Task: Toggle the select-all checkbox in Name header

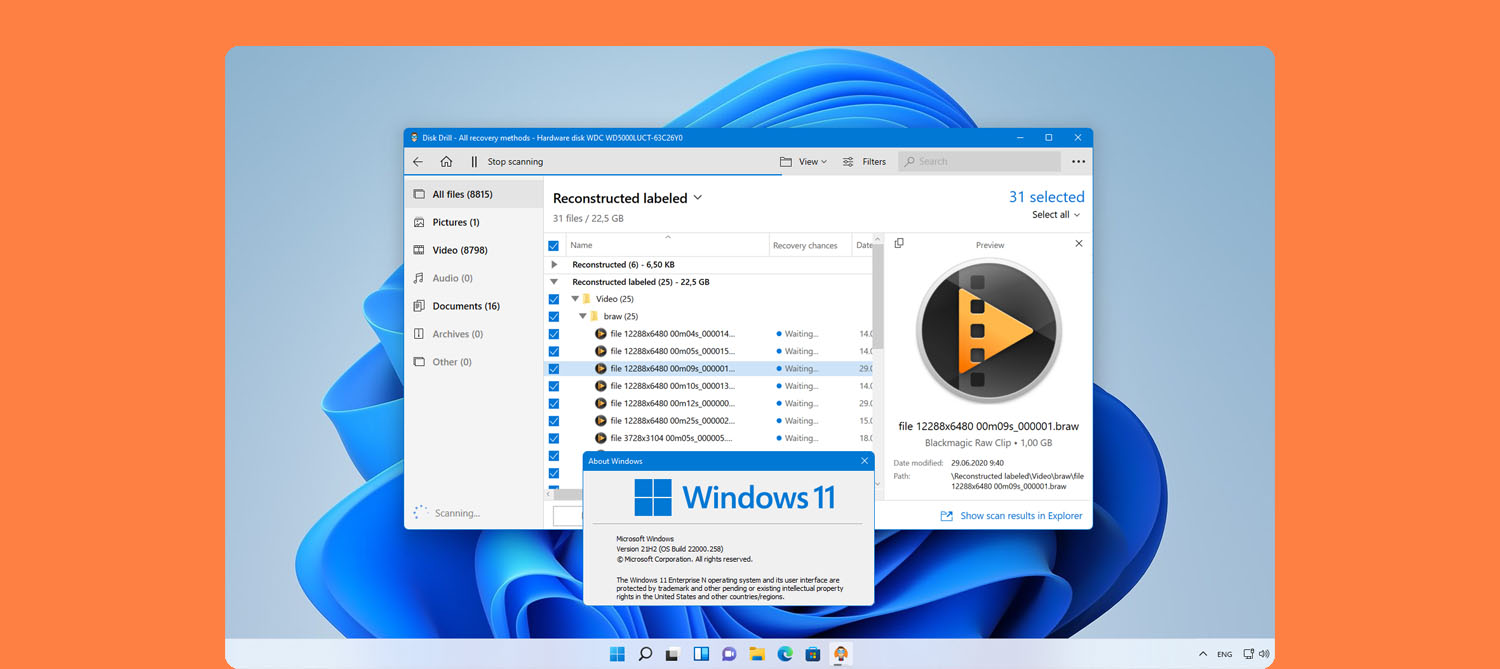Action: click(x=553, y=245)
